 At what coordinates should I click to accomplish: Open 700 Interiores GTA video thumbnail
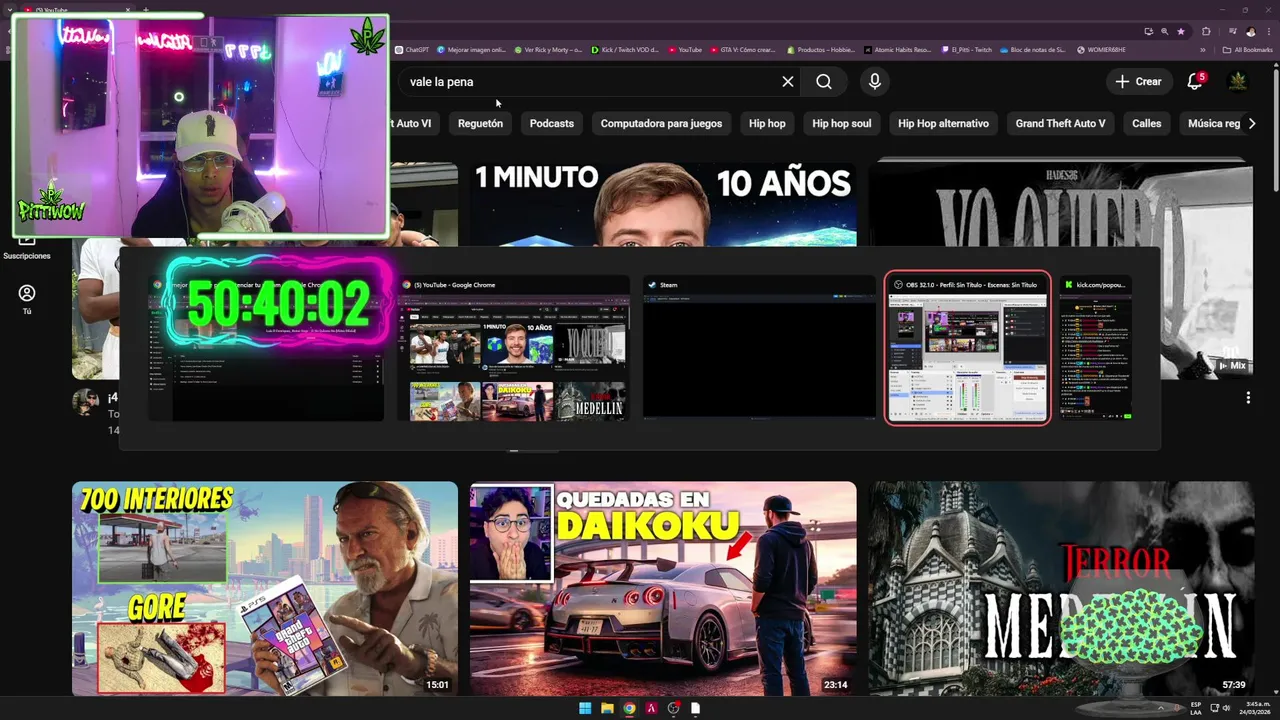pos(265,588)
